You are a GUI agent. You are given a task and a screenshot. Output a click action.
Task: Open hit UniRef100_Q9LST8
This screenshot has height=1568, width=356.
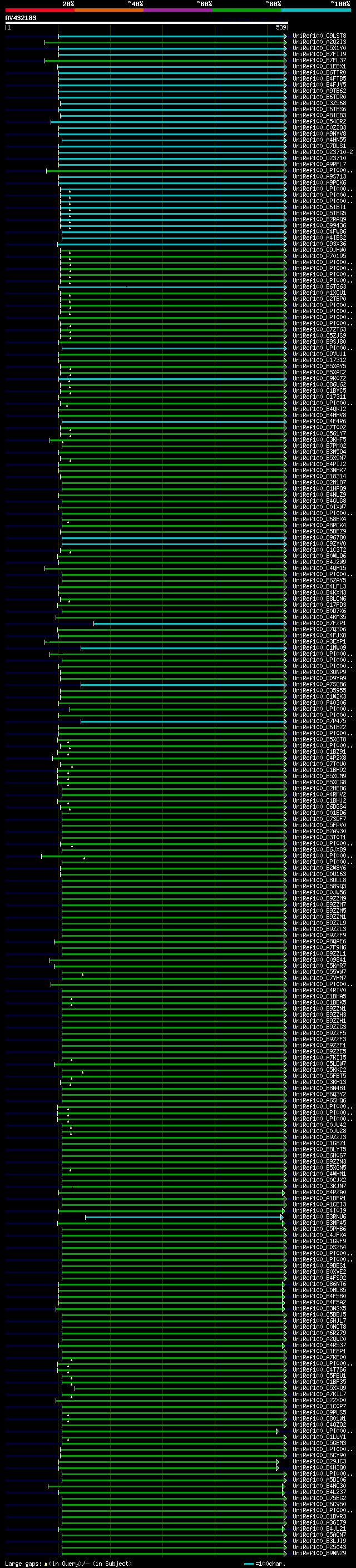click(319, 36)
